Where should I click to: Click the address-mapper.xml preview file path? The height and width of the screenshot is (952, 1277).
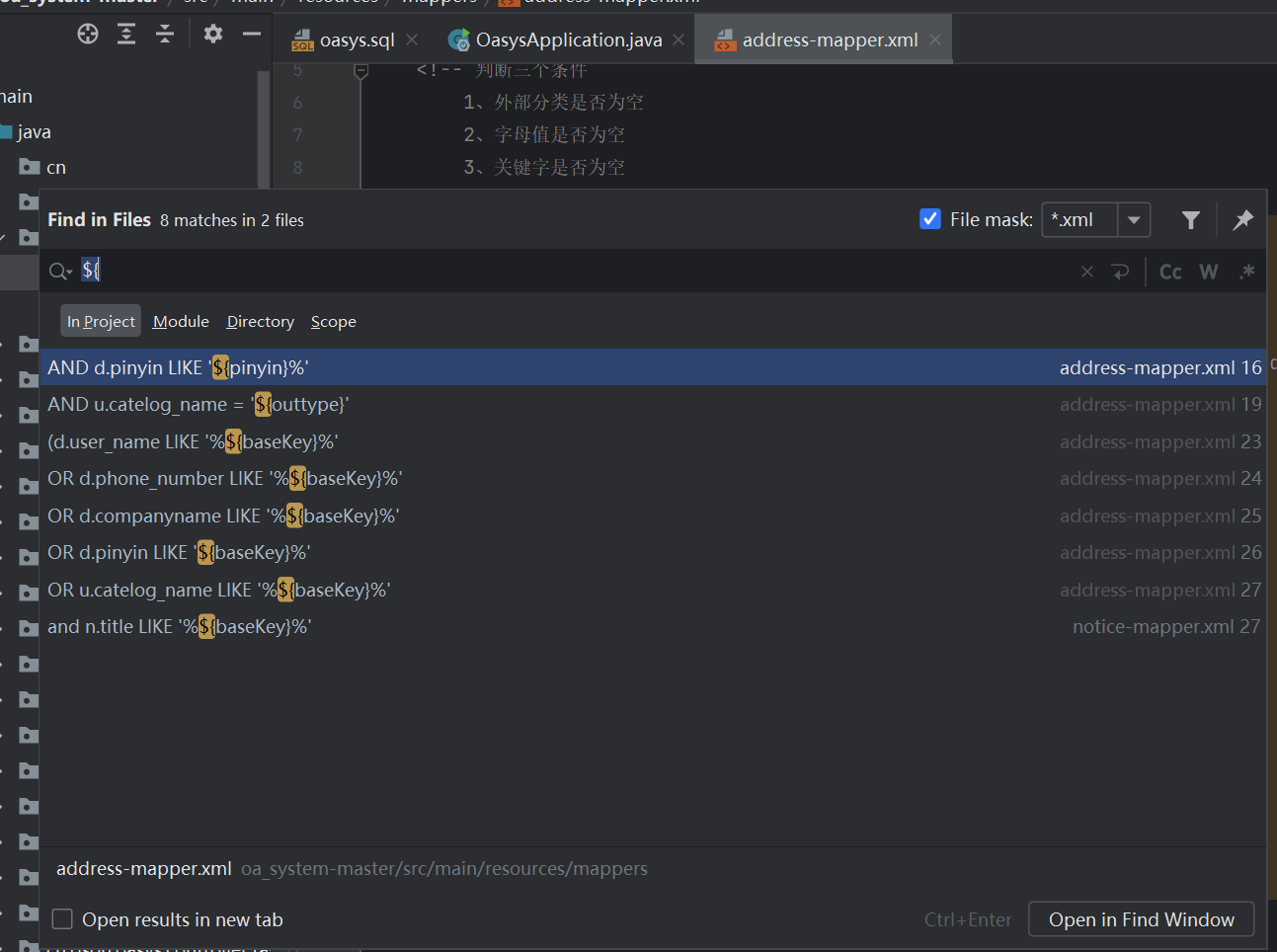(444, 869)
